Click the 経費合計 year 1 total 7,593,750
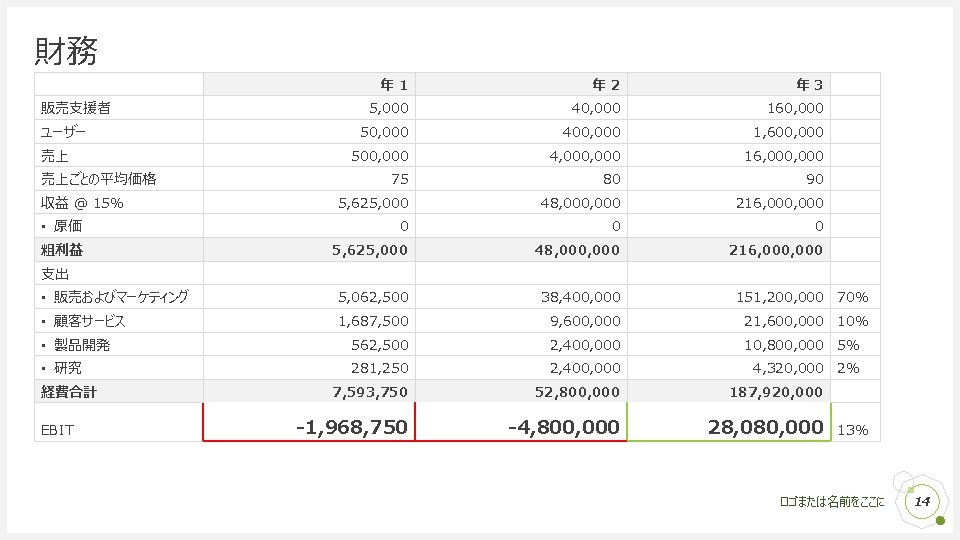 pos(370,392)
